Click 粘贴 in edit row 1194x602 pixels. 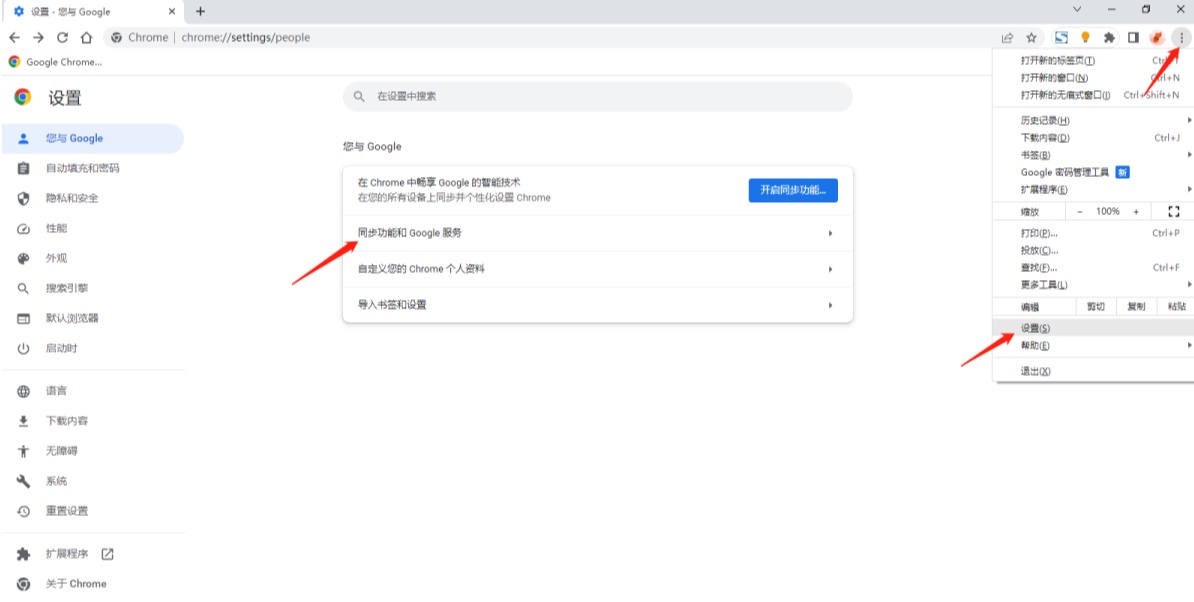pos(1175,307)
